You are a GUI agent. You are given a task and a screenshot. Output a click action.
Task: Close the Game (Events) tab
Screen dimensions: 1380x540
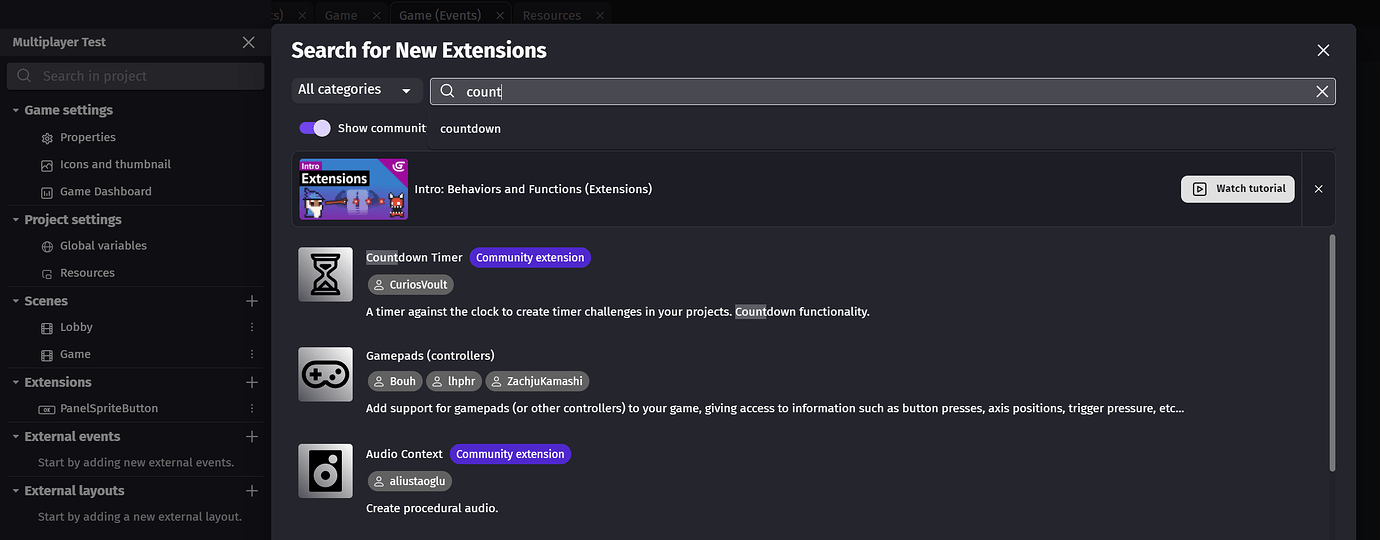click(x=499, y=15)
